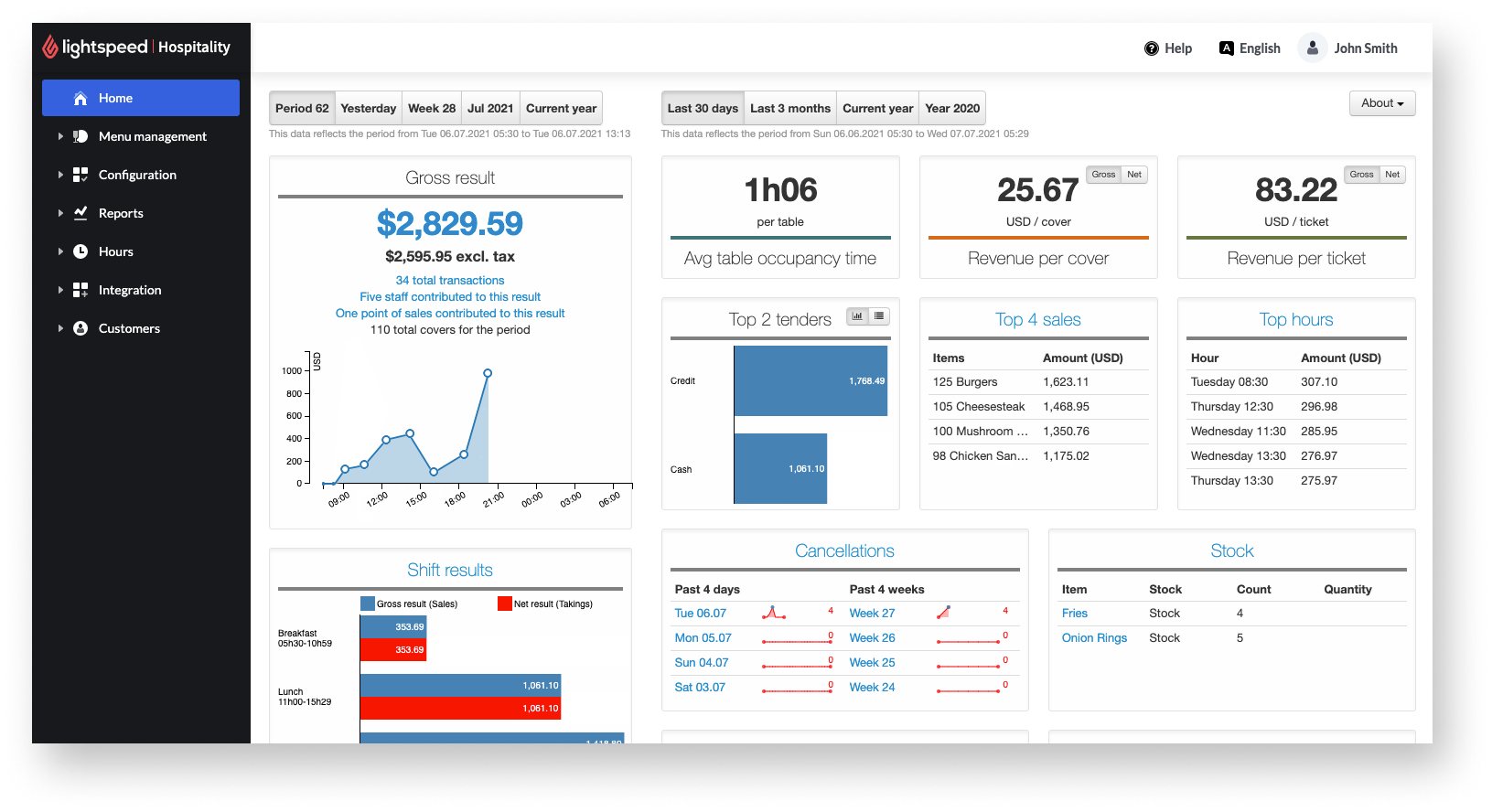The height and width of the screenshot is (812, 1492).
Task: Select the Yesterday tab
Action: (369, 108)
